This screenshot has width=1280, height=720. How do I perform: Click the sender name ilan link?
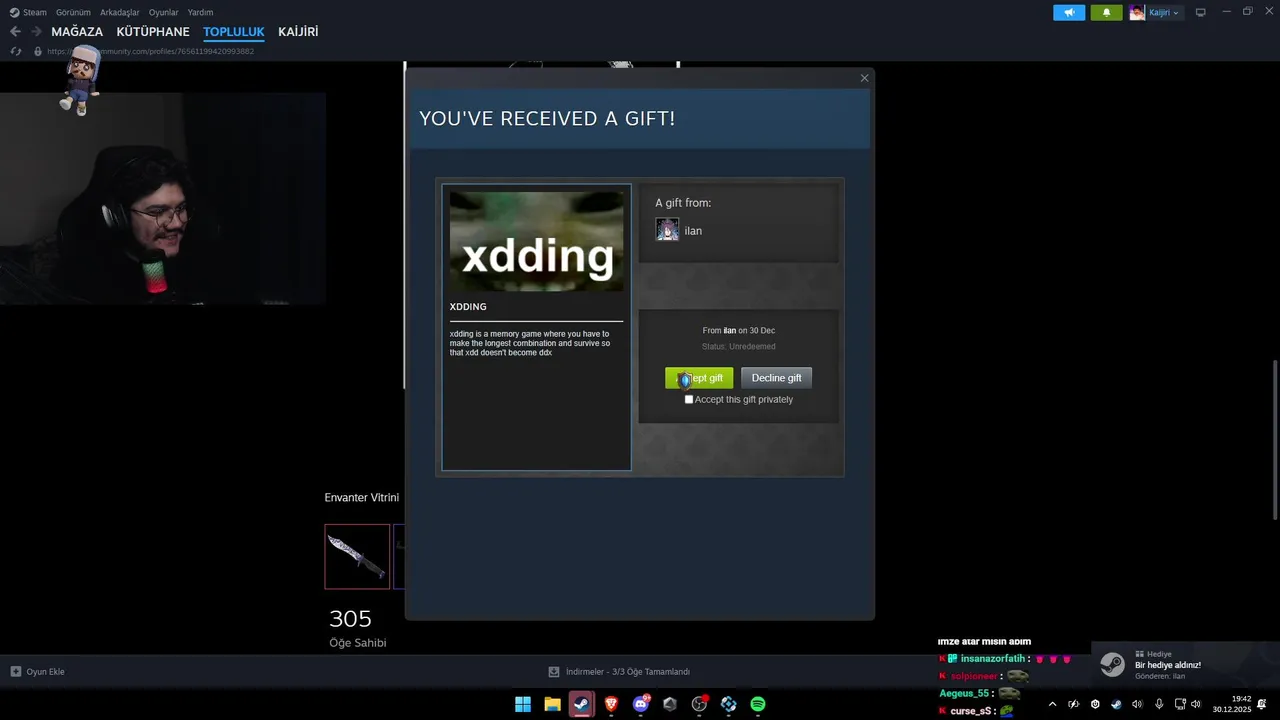(x=693, y=231)
